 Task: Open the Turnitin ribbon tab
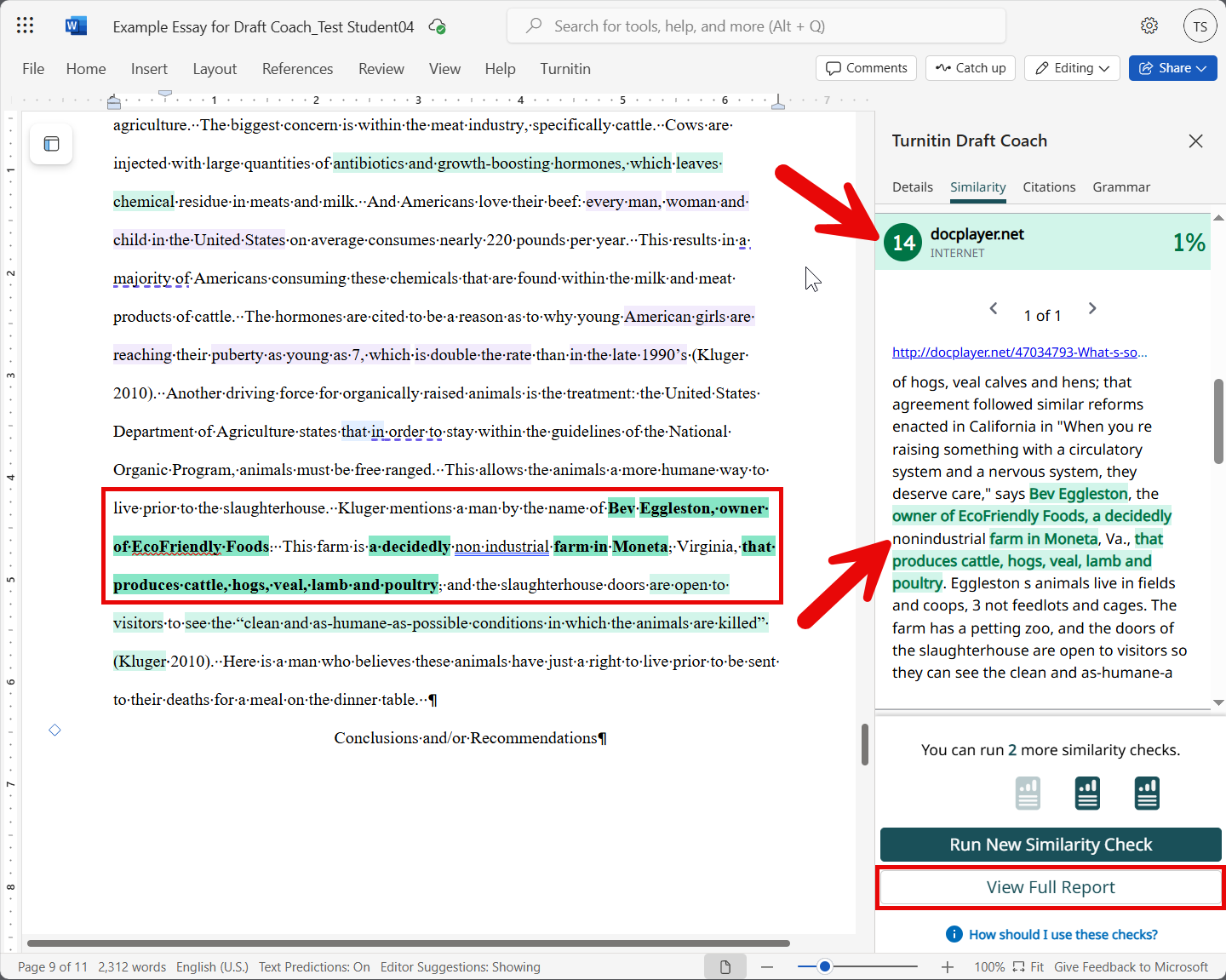[565, 69]
